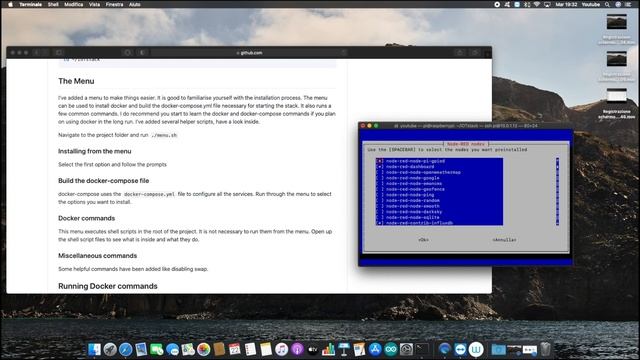Toggle node-red-node-emoncms checkbox
640x360 pixels.
click(x=380, y=184)
